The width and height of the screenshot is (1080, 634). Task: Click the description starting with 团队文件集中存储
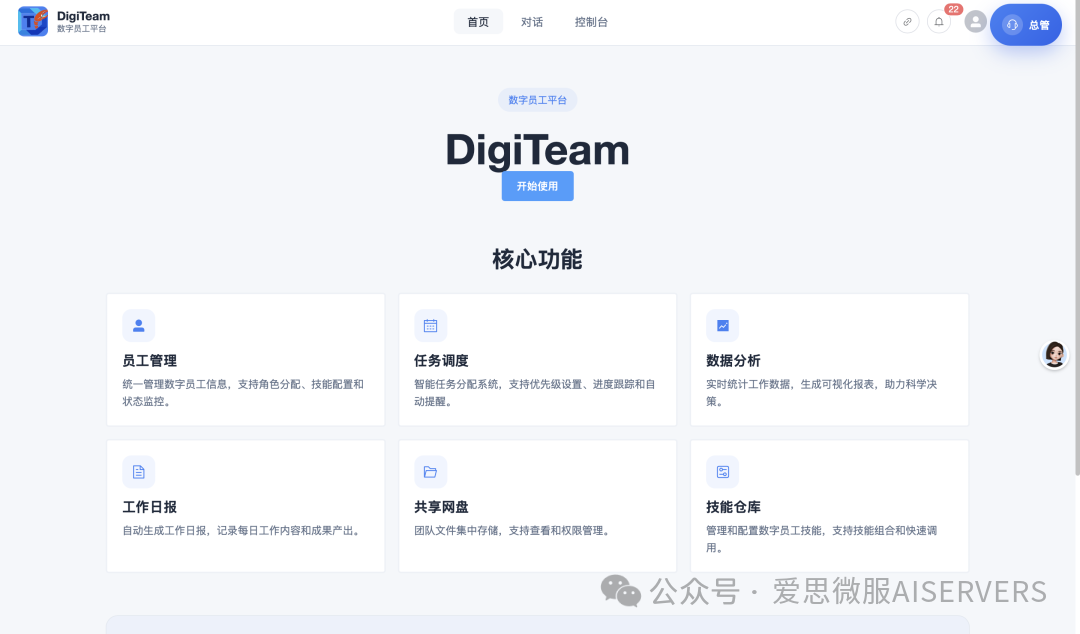coord(514,531)
